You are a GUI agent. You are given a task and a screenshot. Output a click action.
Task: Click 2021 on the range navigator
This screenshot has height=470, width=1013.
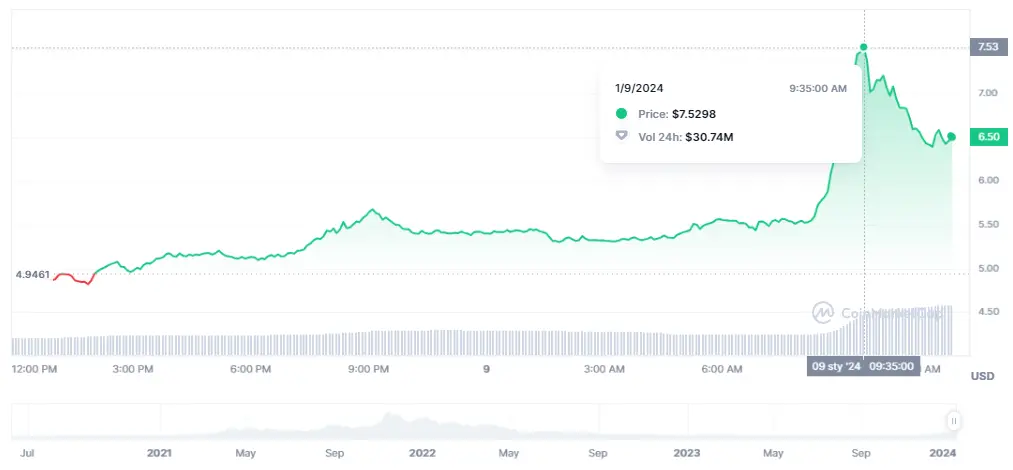[159, 453]
